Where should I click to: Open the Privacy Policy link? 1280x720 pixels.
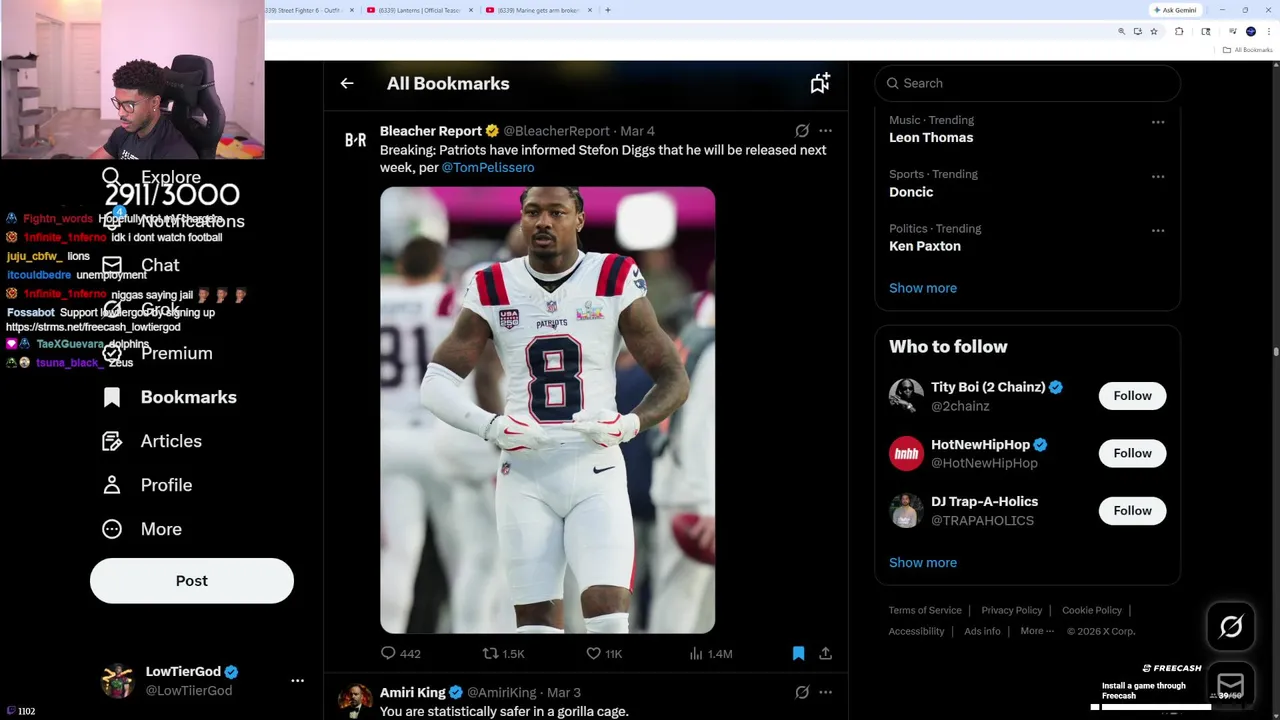(x=1012, y=611)
